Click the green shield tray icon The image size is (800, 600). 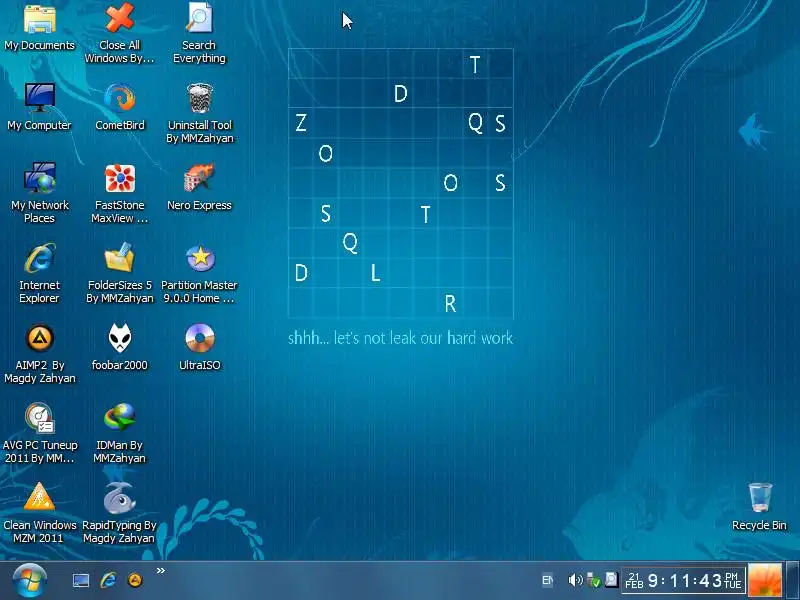[593, 580]
